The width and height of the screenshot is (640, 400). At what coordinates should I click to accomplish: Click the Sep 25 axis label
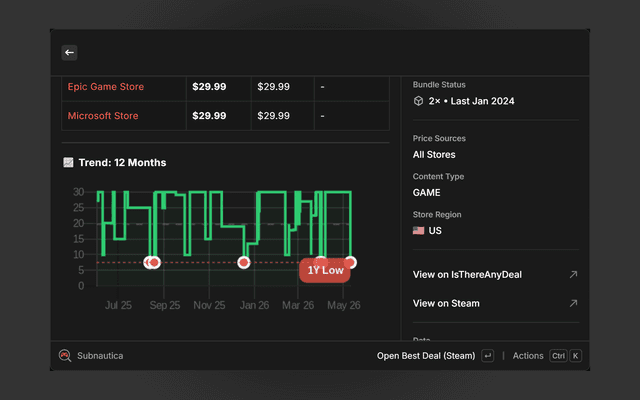pos(164,305)
